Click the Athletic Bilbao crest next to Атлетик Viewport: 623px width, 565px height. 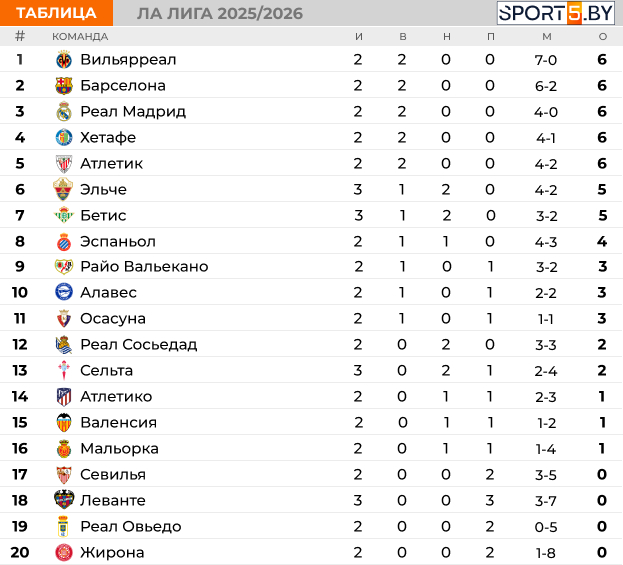[64, 164]
